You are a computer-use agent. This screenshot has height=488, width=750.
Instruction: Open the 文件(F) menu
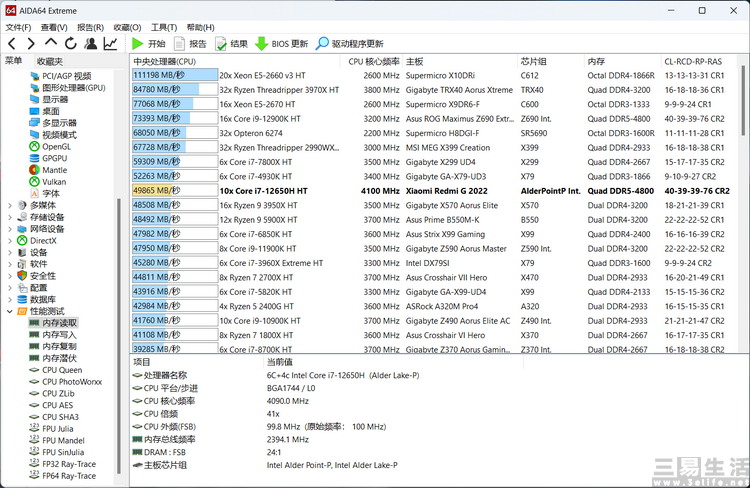pyautogui.click(x=18, y=27)
